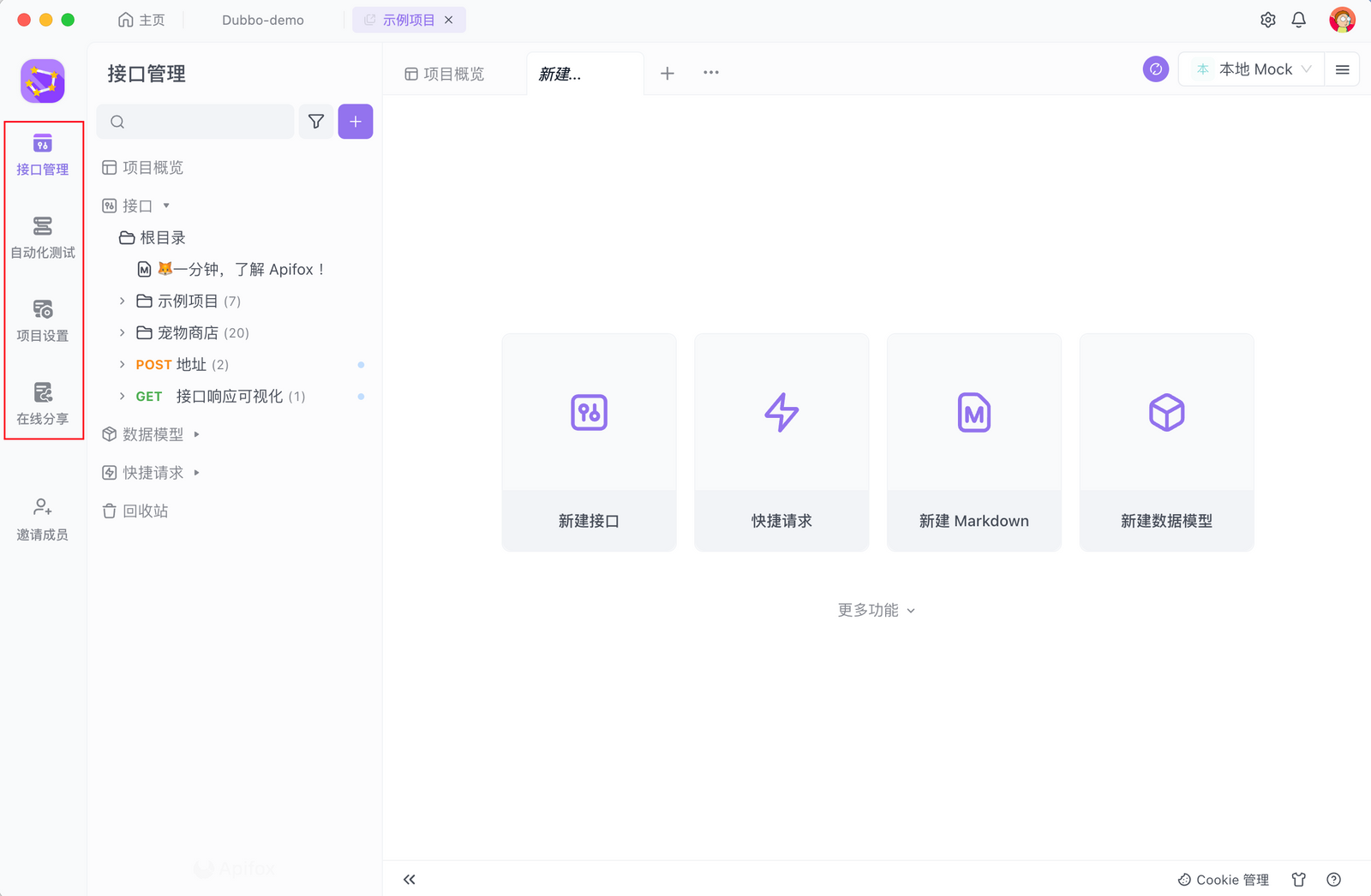Open the settings gear icon
This screenshot has width=1371, height=896.
pos(1268,20)
